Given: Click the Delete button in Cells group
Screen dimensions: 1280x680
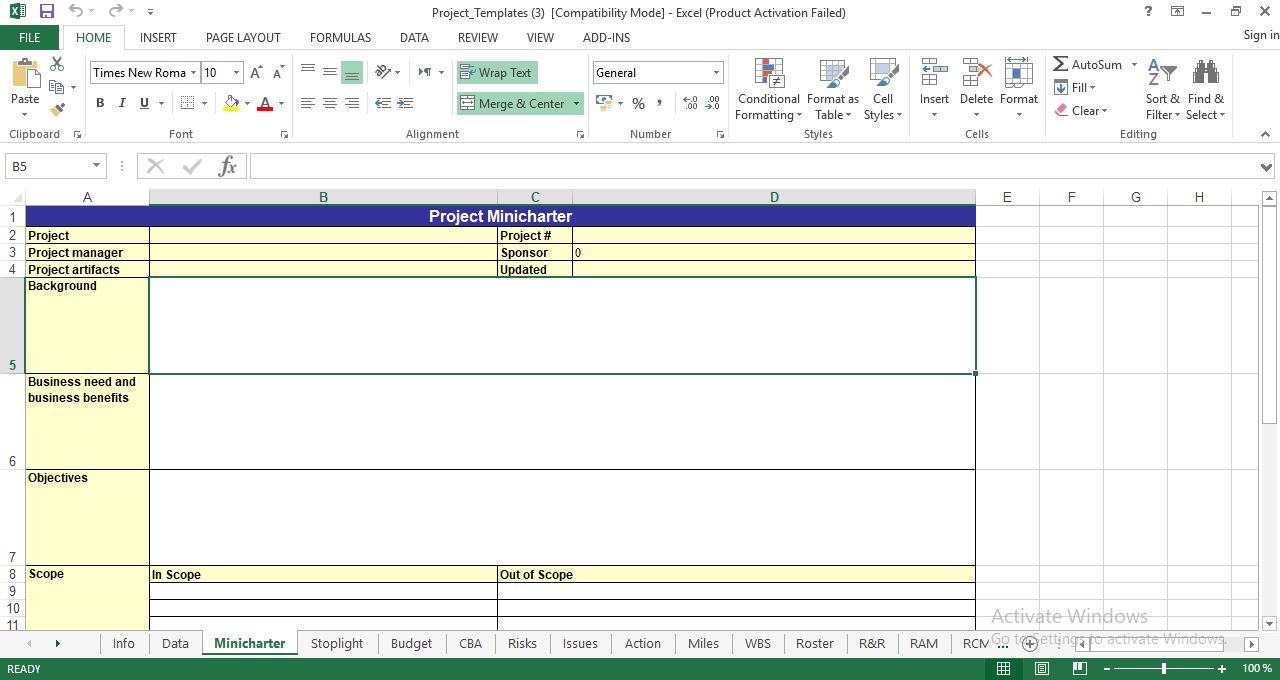Looking at the screenshot, I should click(976, 89).
